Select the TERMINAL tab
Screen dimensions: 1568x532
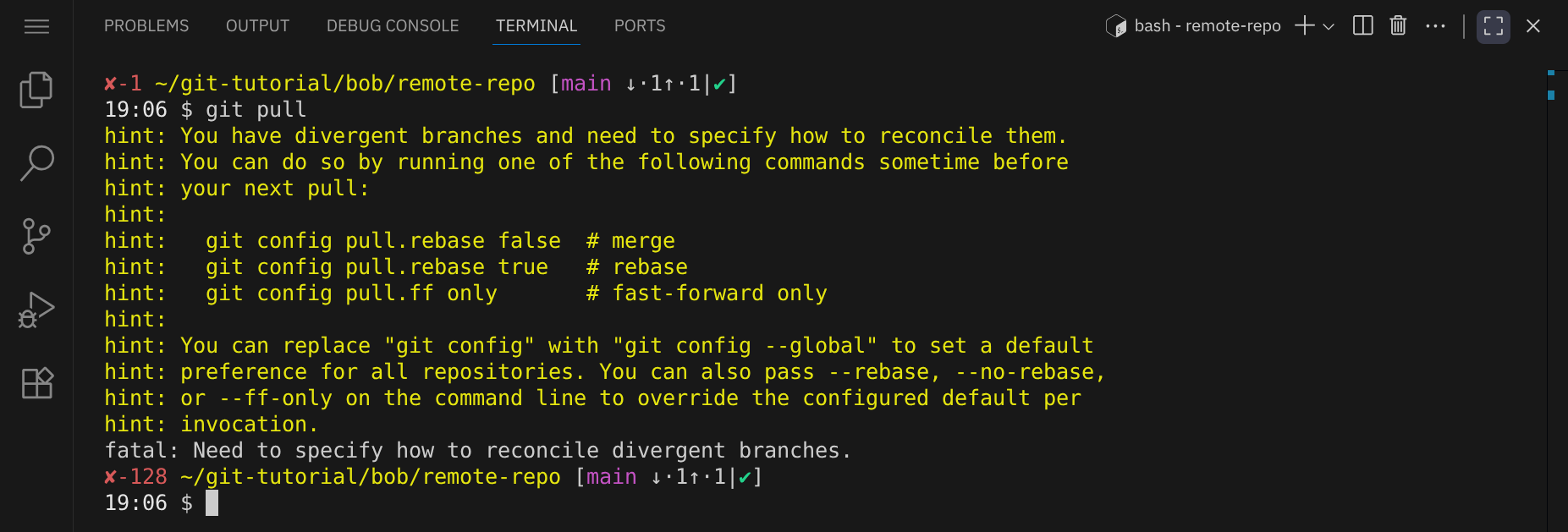click(536, 25)
